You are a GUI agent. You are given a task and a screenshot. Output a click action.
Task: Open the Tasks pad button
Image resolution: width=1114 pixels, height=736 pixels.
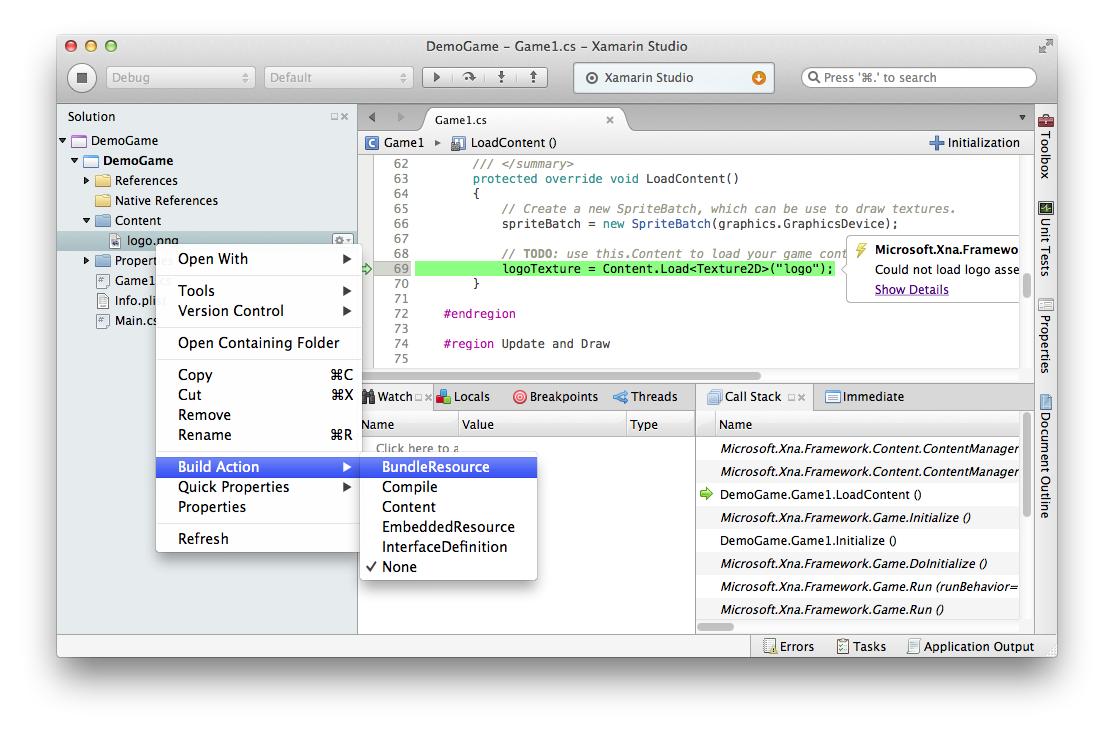(x=861, y=646)
